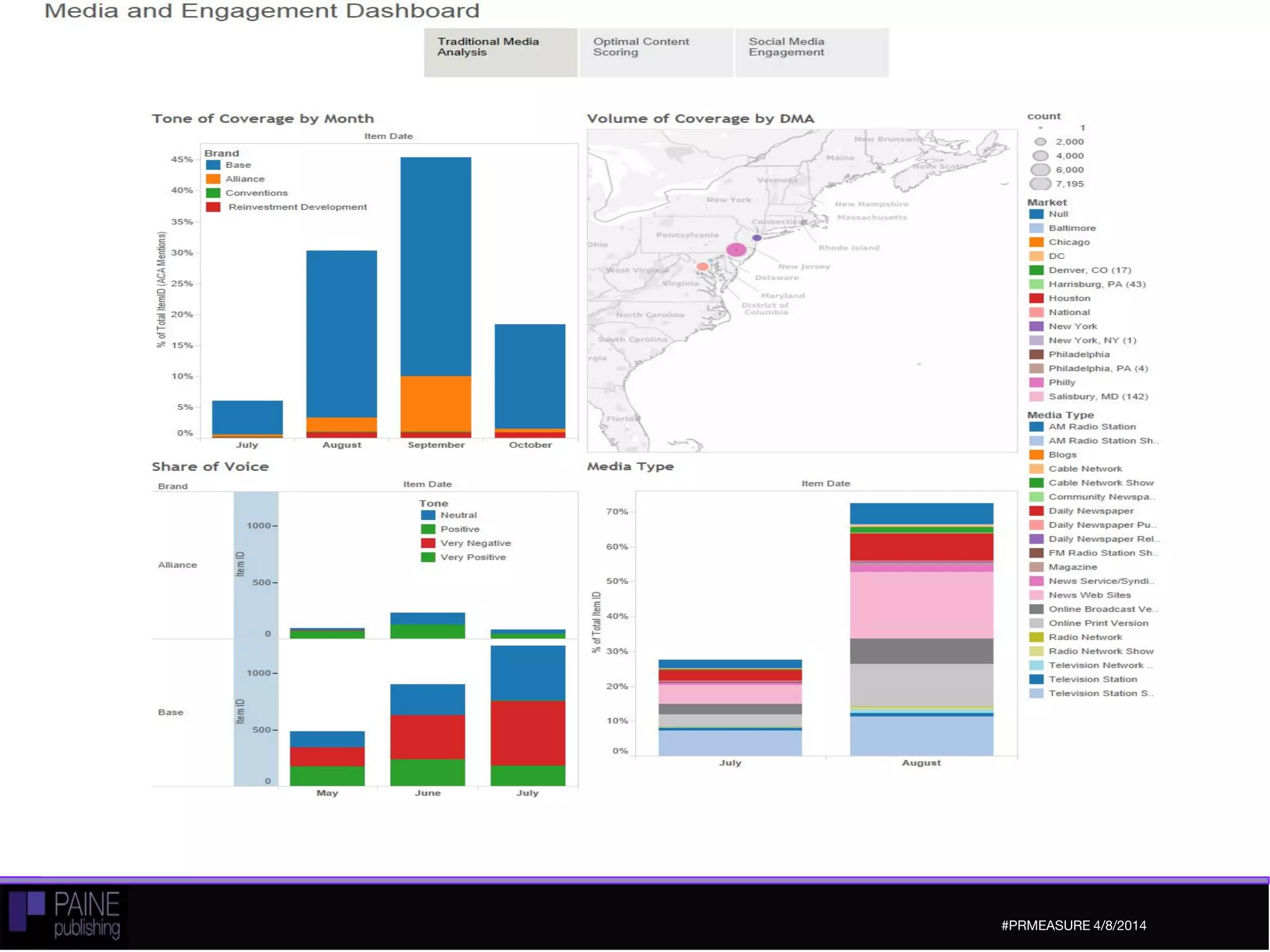Click Reinvestment Development red legend swatch
Screen dimensions: 1270x952
213,207
